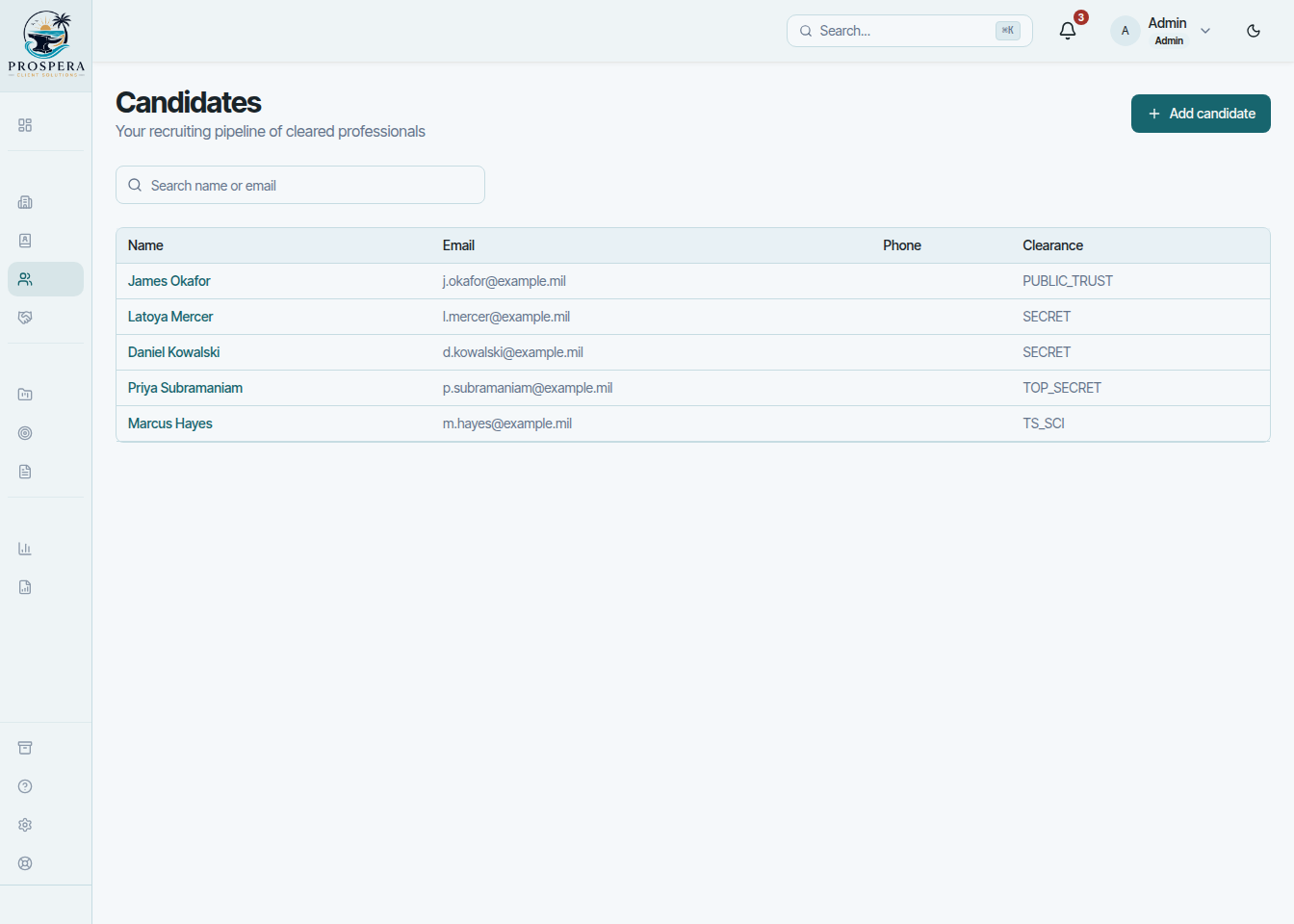This screenshot has height=924, width=1294.
Task: Click email l.mercer@example.mil
Action: 506,317
